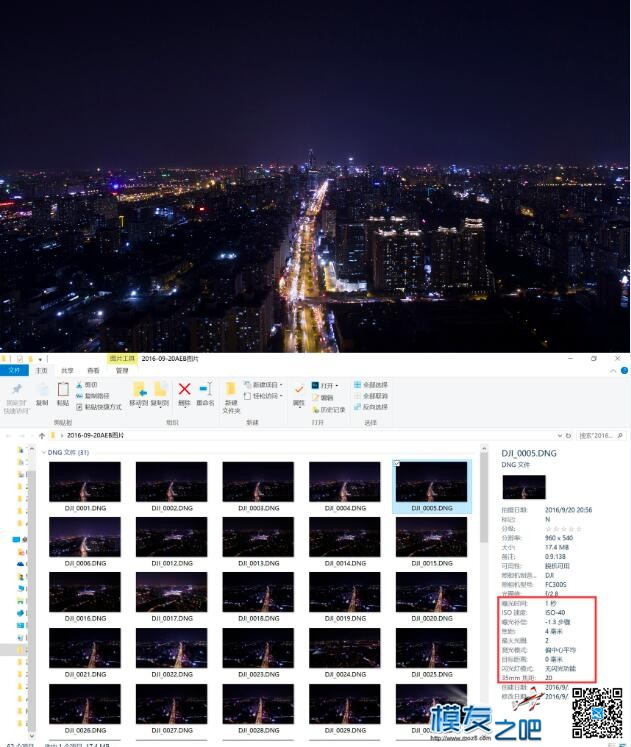Click the Picture Tools contextual tab
The width and height of the screenshot is (631, 747).
pos(122,359)
